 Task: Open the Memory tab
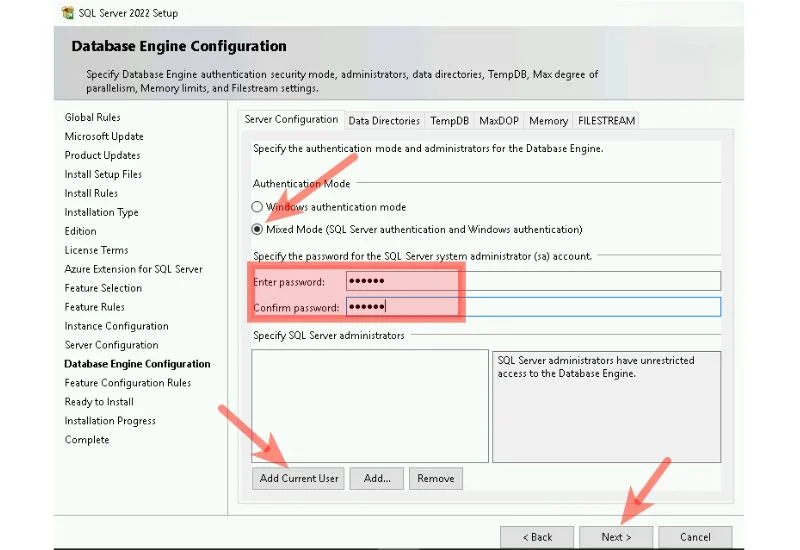(x=548, y=121)
